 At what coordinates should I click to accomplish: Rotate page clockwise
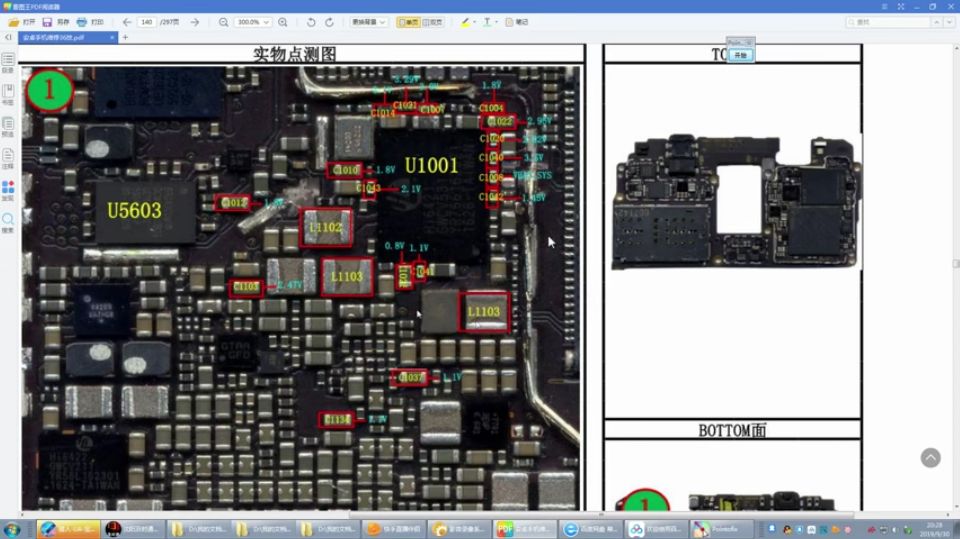329,22
